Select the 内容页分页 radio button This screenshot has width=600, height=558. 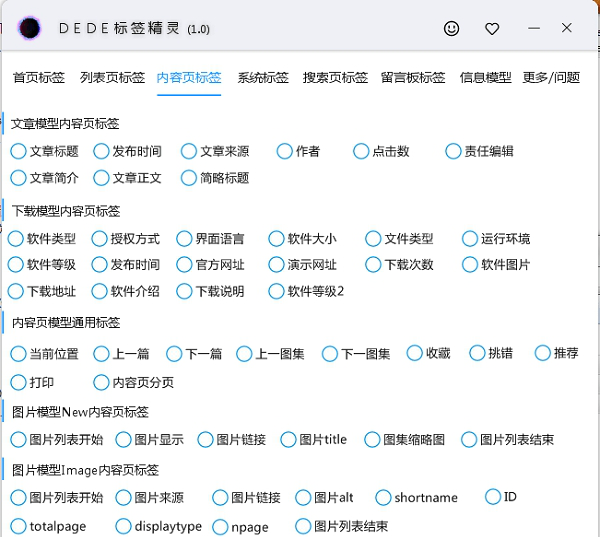(x=101, y=382)
